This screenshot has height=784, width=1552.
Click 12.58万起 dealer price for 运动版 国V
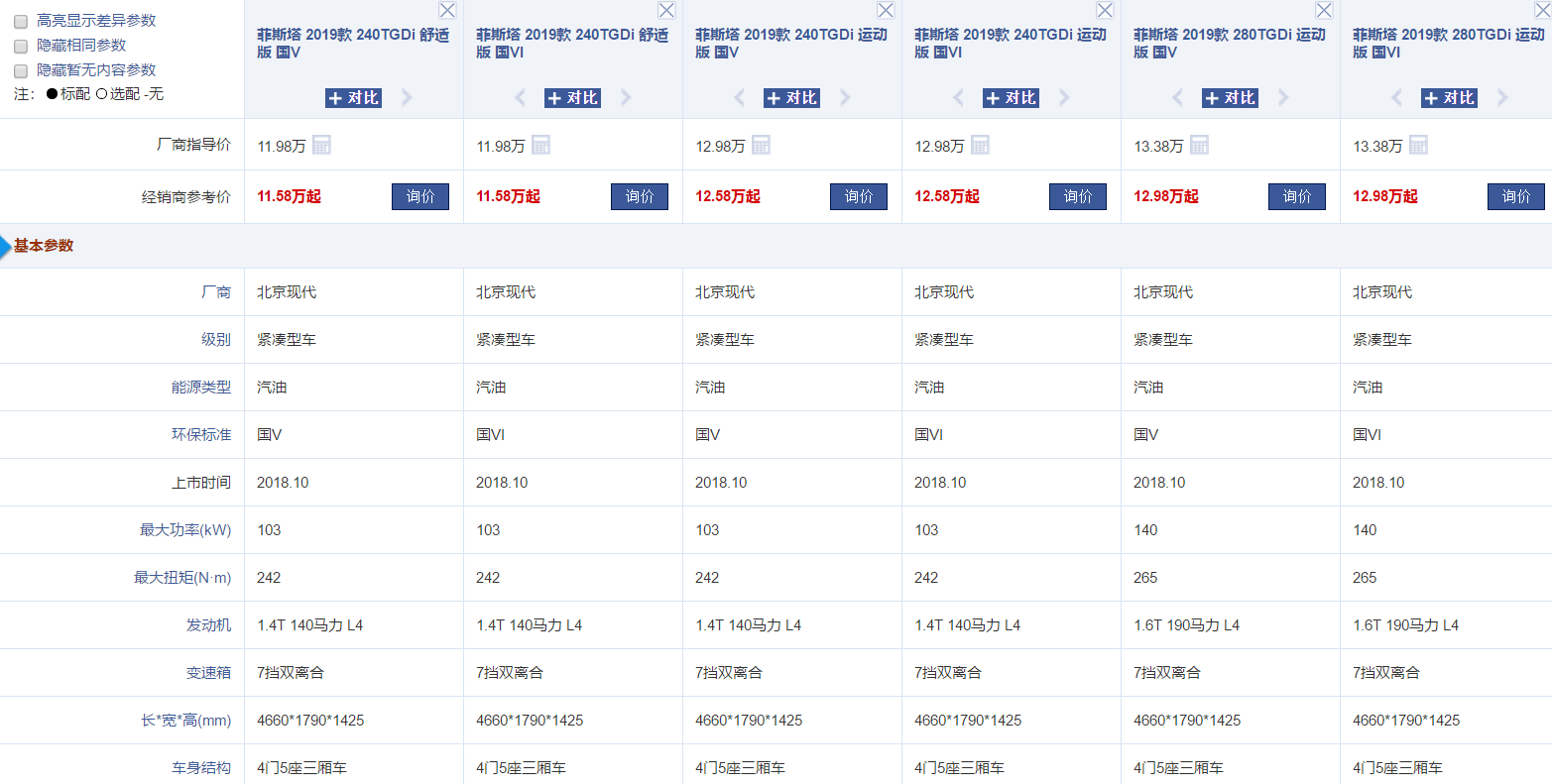tap(727, 196)
